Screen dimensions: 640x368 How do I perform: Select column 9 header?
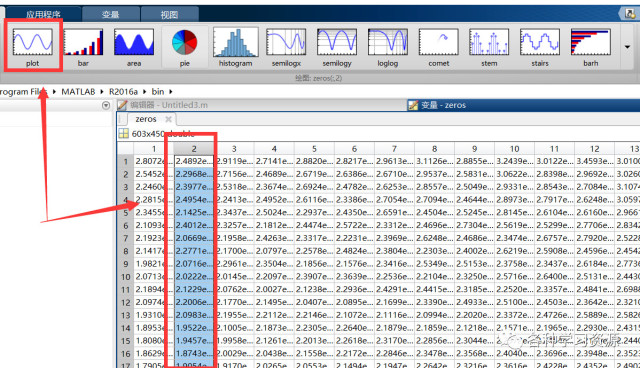[x=474, y=149]
